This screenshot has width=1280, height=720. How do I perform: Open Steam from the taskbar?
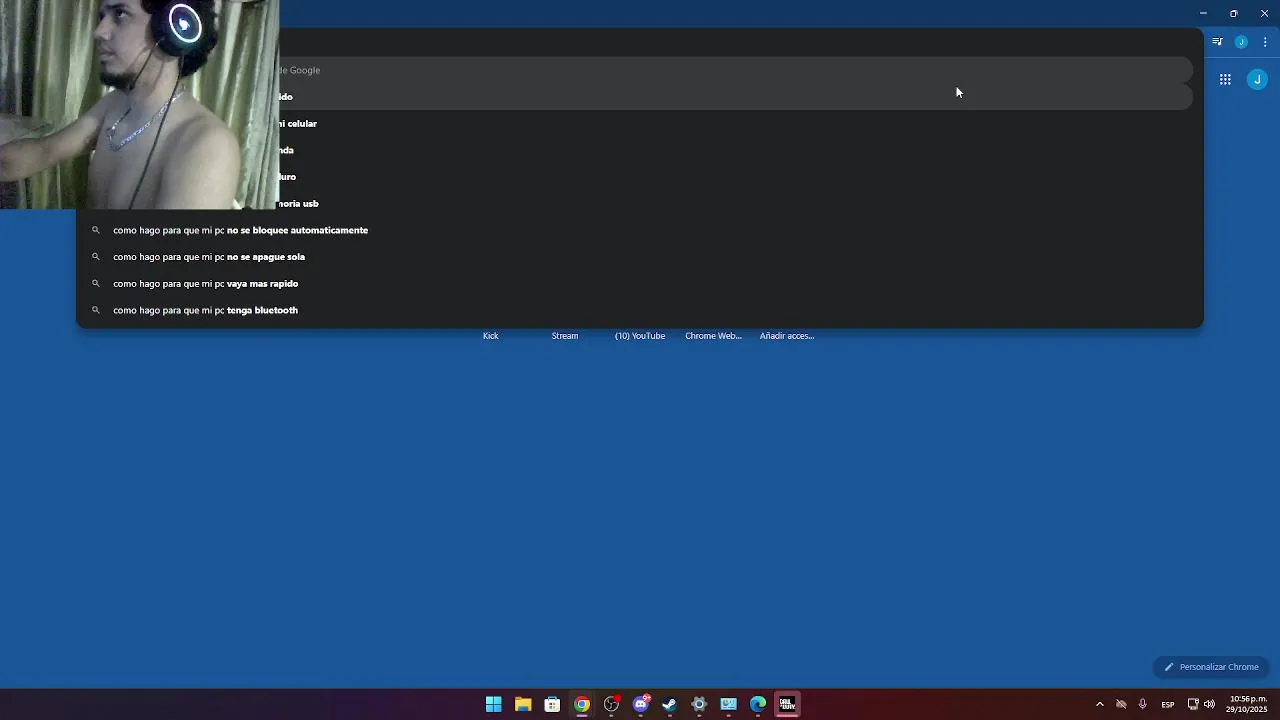pyautogui.click(x=670, y=704)
